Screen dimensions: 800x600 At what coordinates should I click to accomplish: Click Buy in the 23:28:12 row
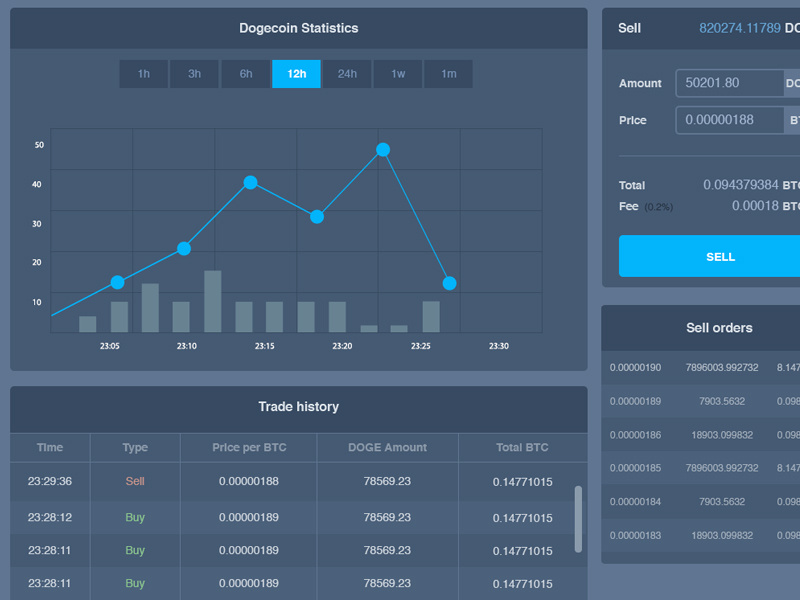(135, 517)
